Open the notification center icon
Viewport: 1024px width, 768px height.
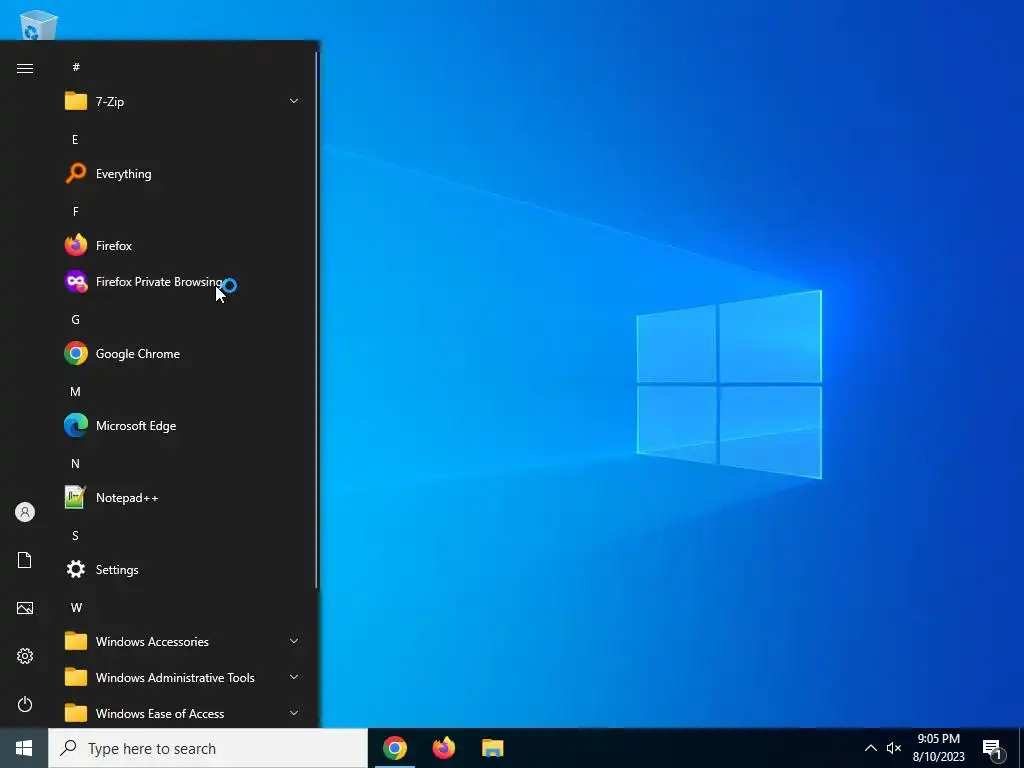pyautogui.click(x=993, y=749)
